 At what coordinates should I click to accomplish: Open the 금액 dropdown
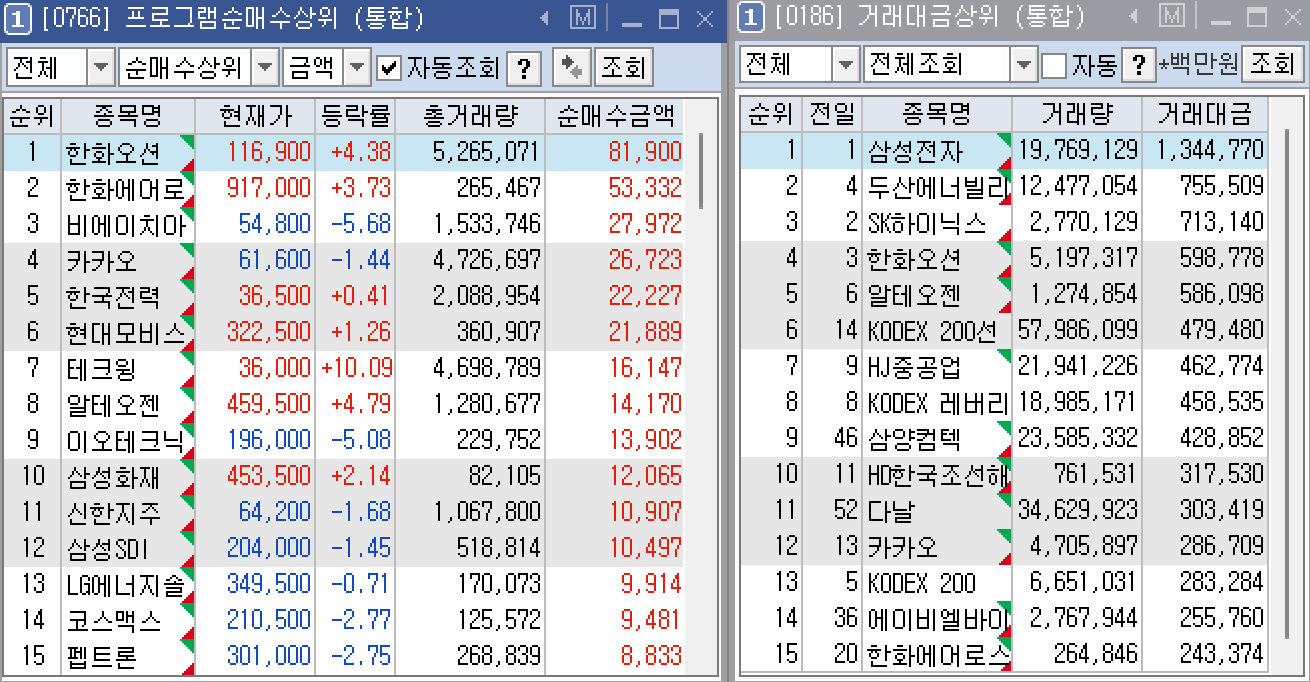click(x=358, y=68)
